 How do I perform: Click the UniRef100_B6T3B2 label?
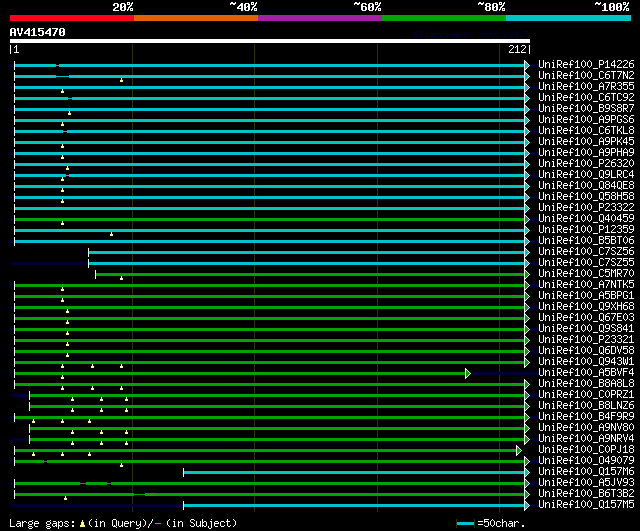point(586,494)
